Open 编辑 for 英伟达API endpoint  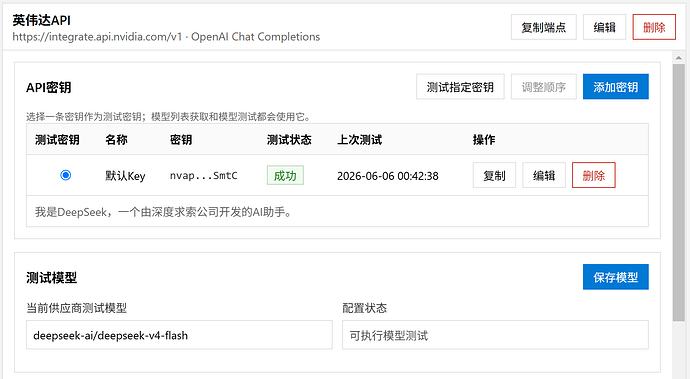604,27
